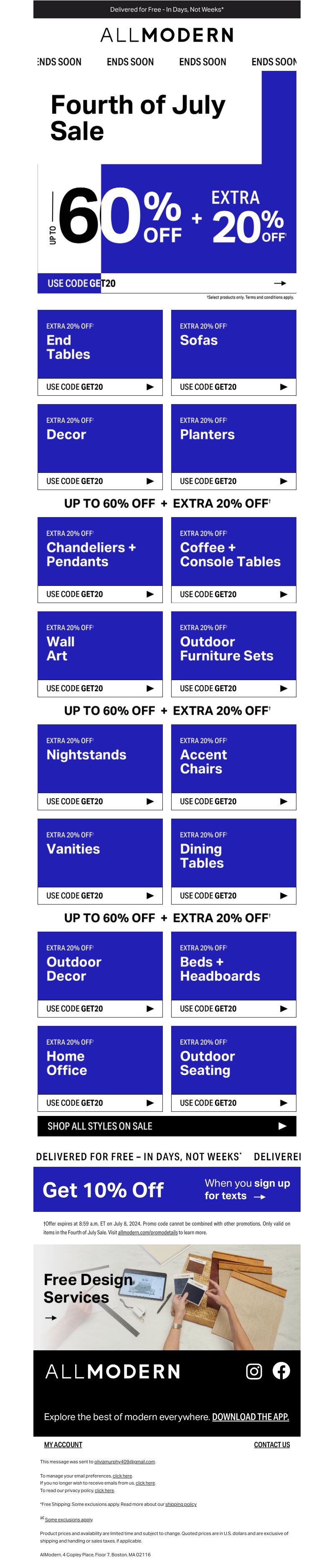Open the Contact Us link
This screenshot has width=334, height=1568.
pyautogui.click(x=272, y=1445)
